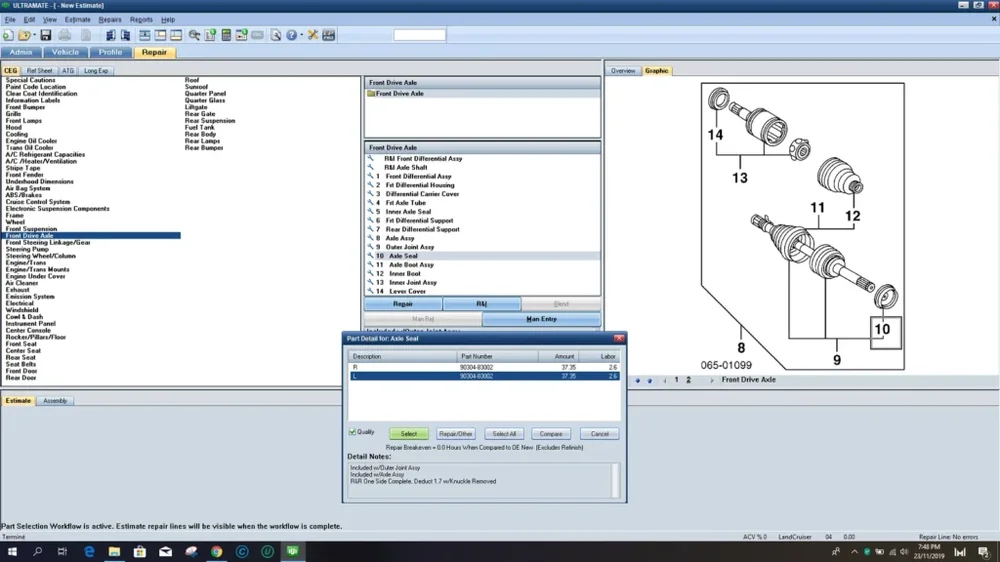The image size is (1000, 562).
Task: Switch to the Profile tab
Action: click(x=110, y=52)
